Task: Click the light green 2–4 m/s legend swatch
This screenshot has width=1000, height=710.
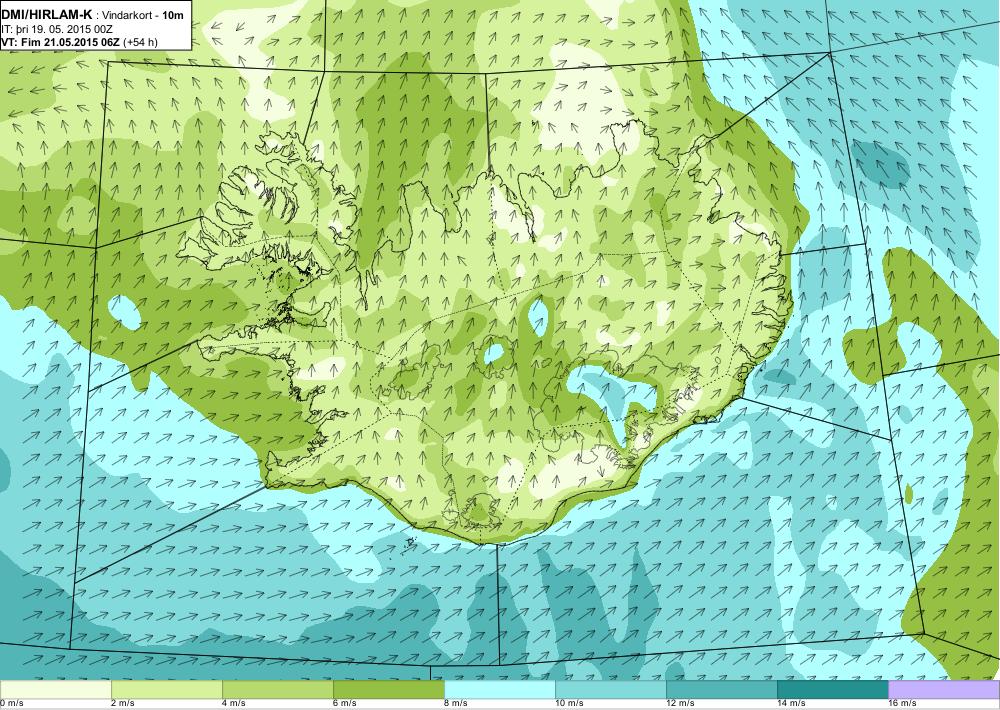Action: click(x=166, y=690)
